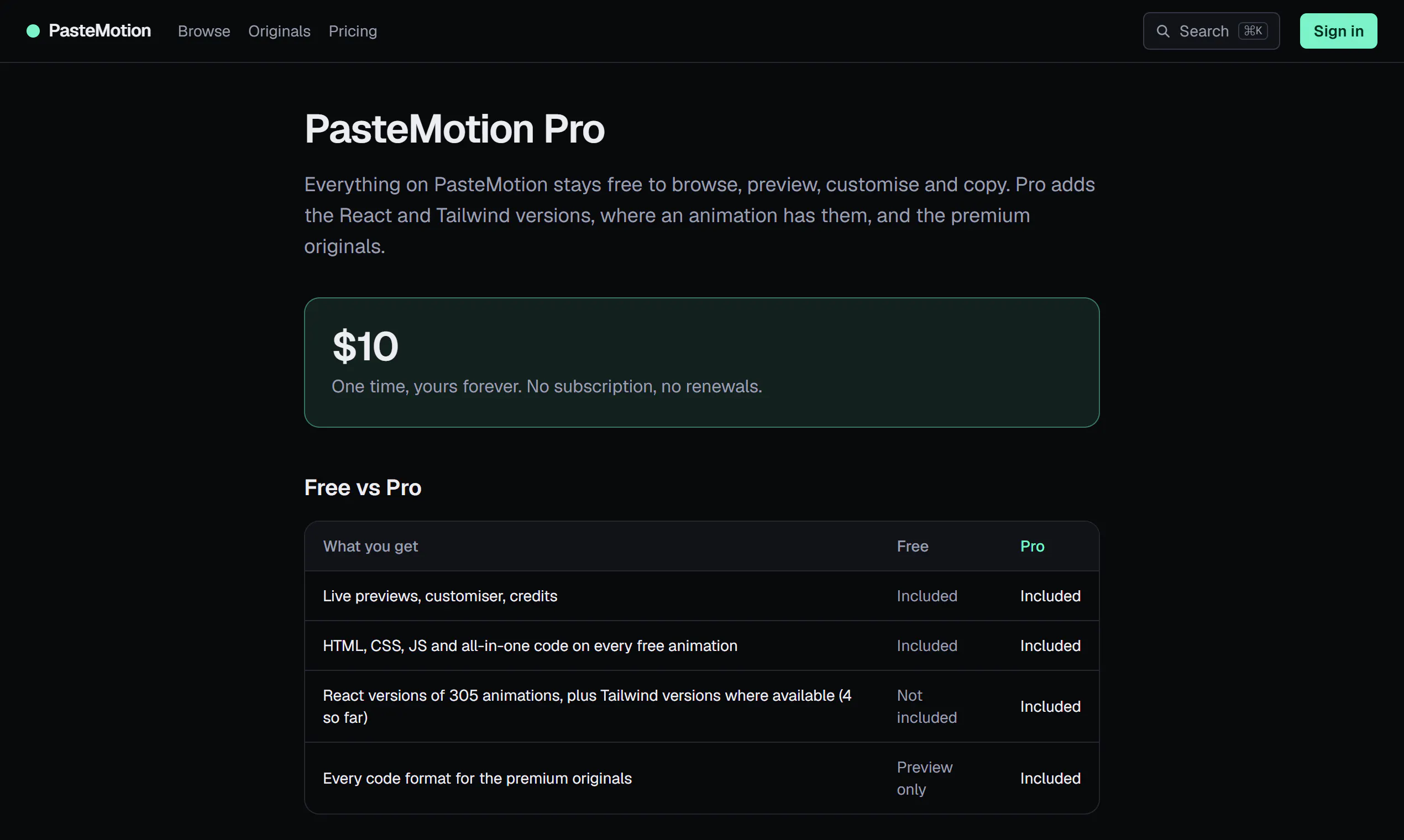Open the Originals section
Viewport: 1404px width, 840px height.
(x=279, y=31)
